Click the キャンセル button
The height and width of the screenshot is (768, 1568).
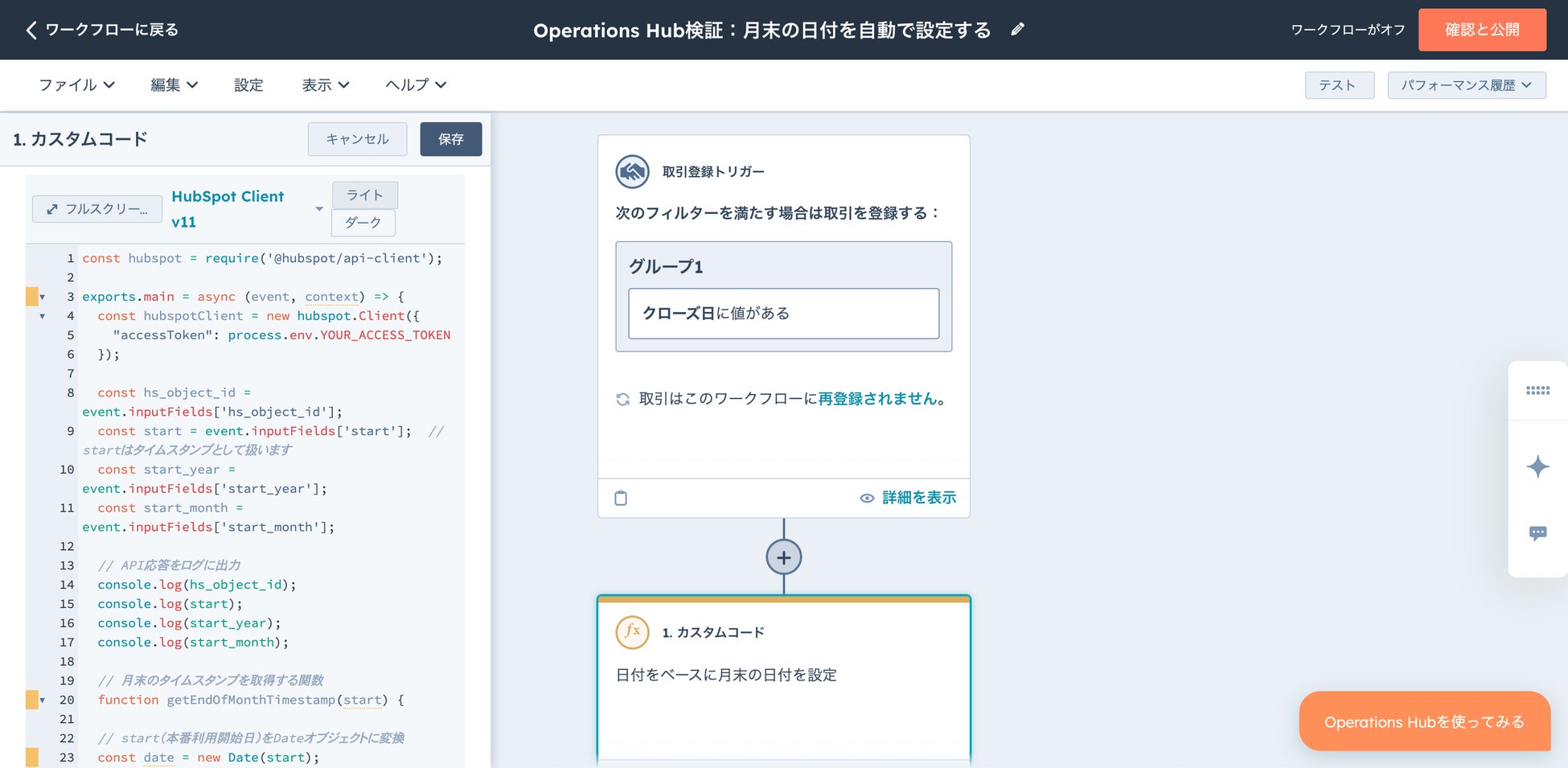coord(357,139)
